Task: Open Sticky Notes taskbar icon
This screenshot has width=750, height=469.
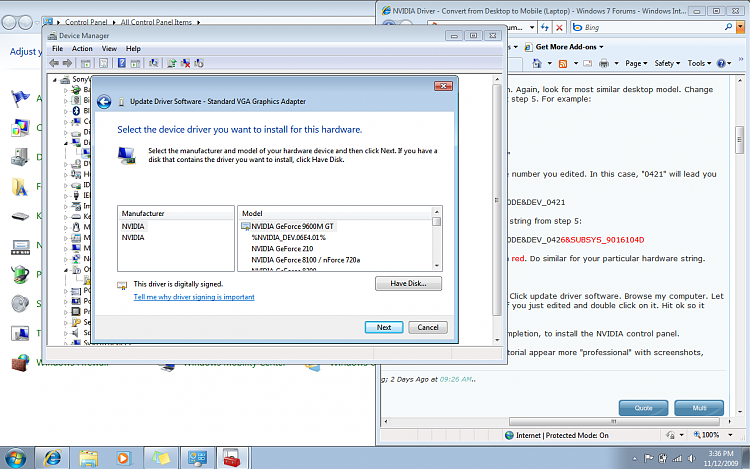Action: pos(160,458)
